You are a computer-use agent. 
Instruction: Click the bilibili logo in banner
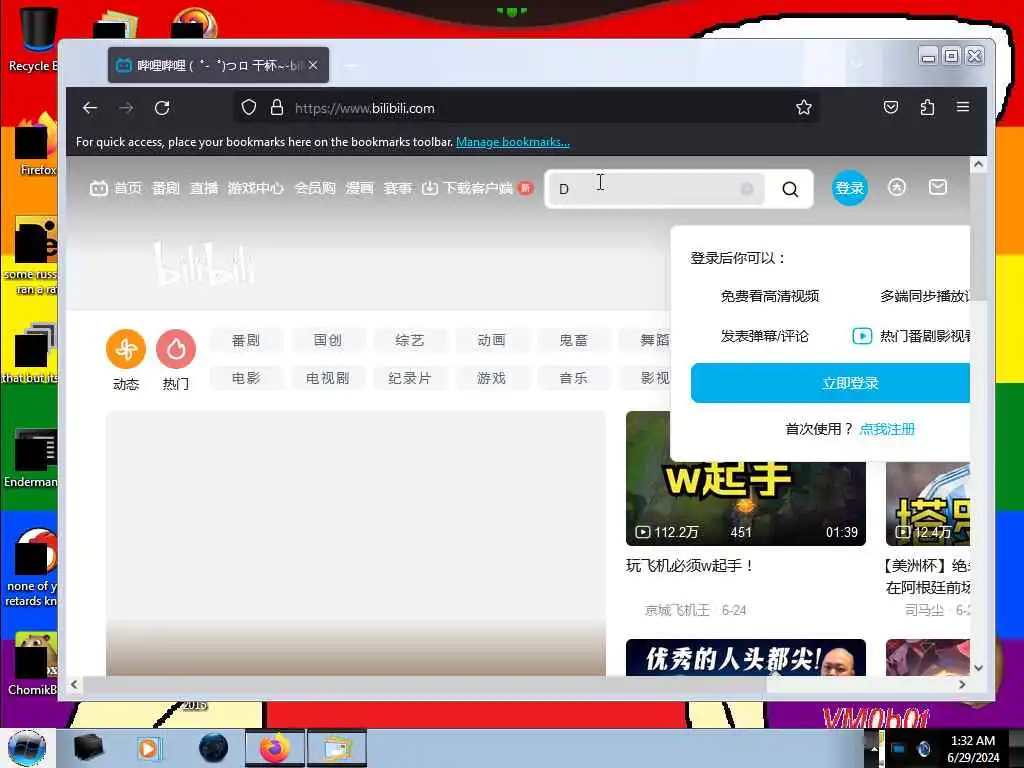tap(204, 263)
